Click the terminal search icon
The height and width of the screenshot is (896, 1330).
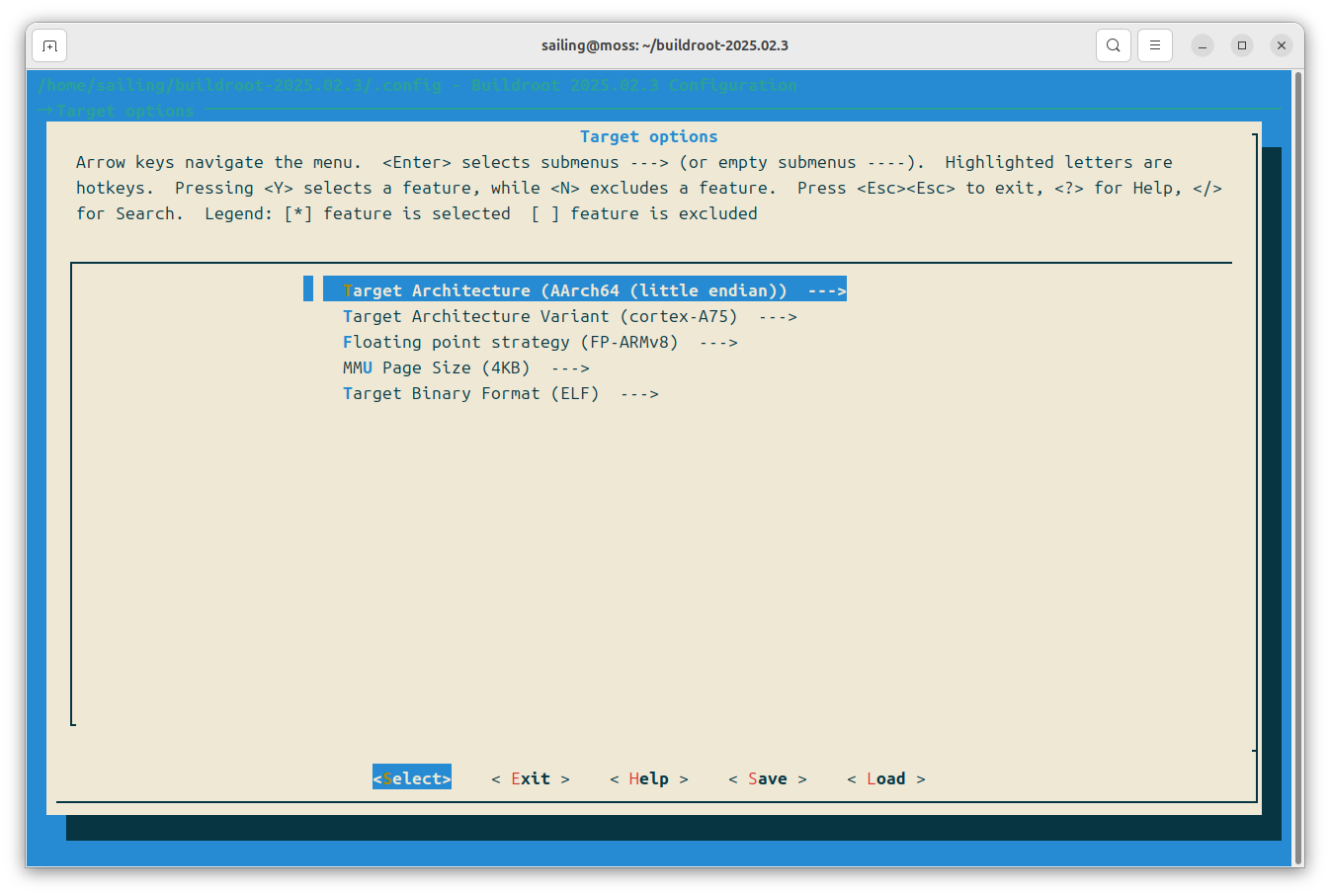coord(1113,45)
